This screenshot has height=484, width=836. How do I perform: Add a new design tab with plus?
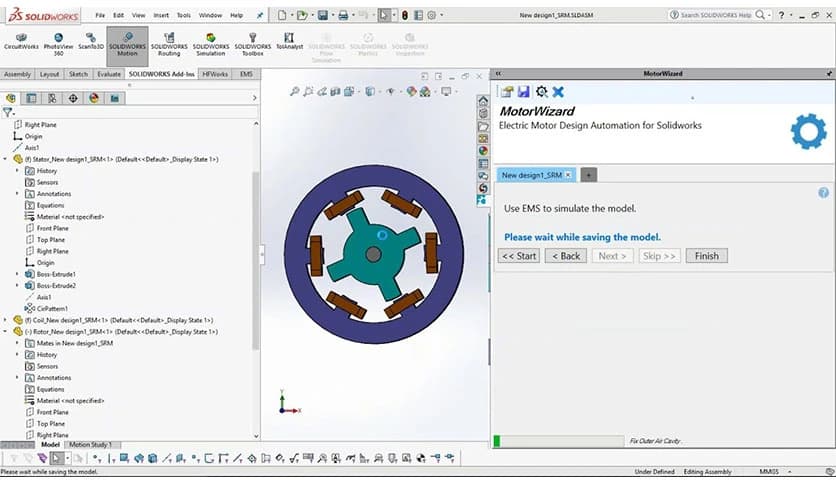tap(589, 175)
